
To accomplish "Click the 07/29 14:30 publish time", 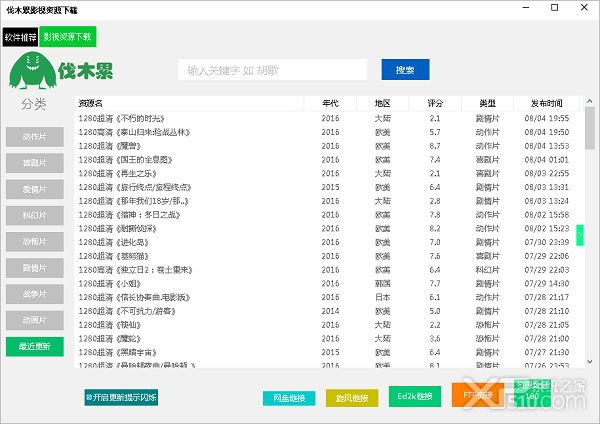I will (x=546, y=284).
